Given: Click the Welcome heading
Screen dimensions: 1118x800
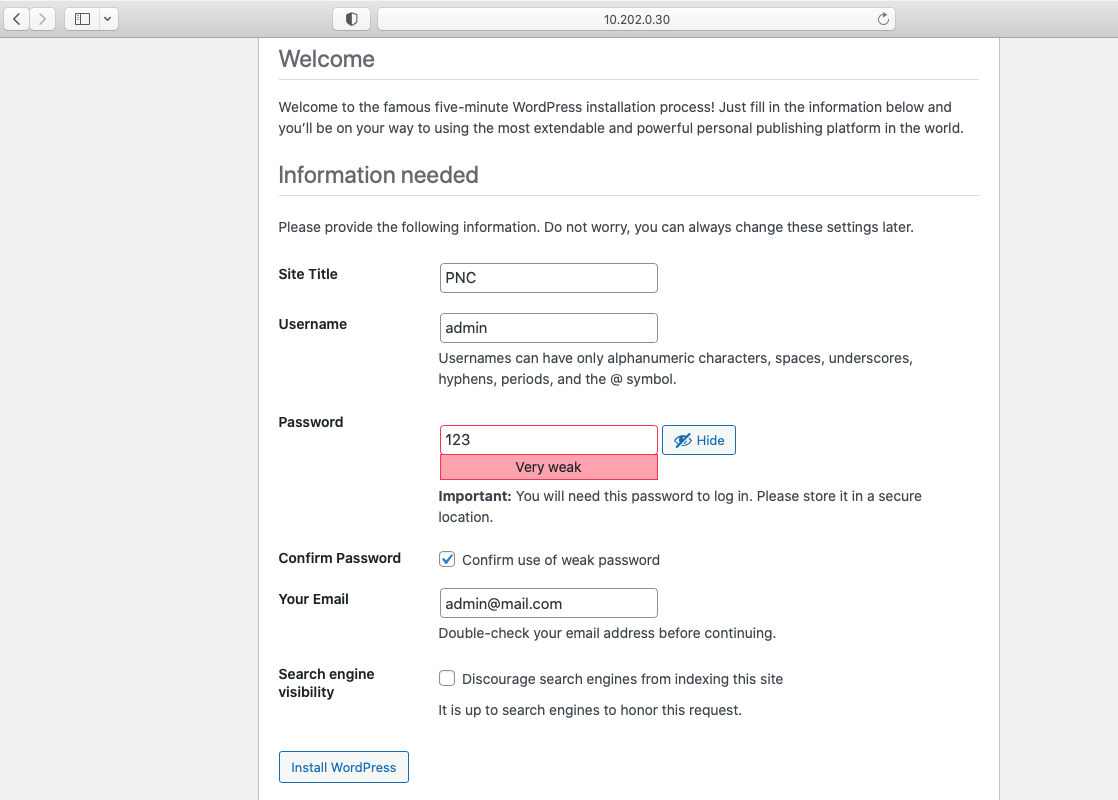Looking at the screenshot, I should (x=326, y=59).
